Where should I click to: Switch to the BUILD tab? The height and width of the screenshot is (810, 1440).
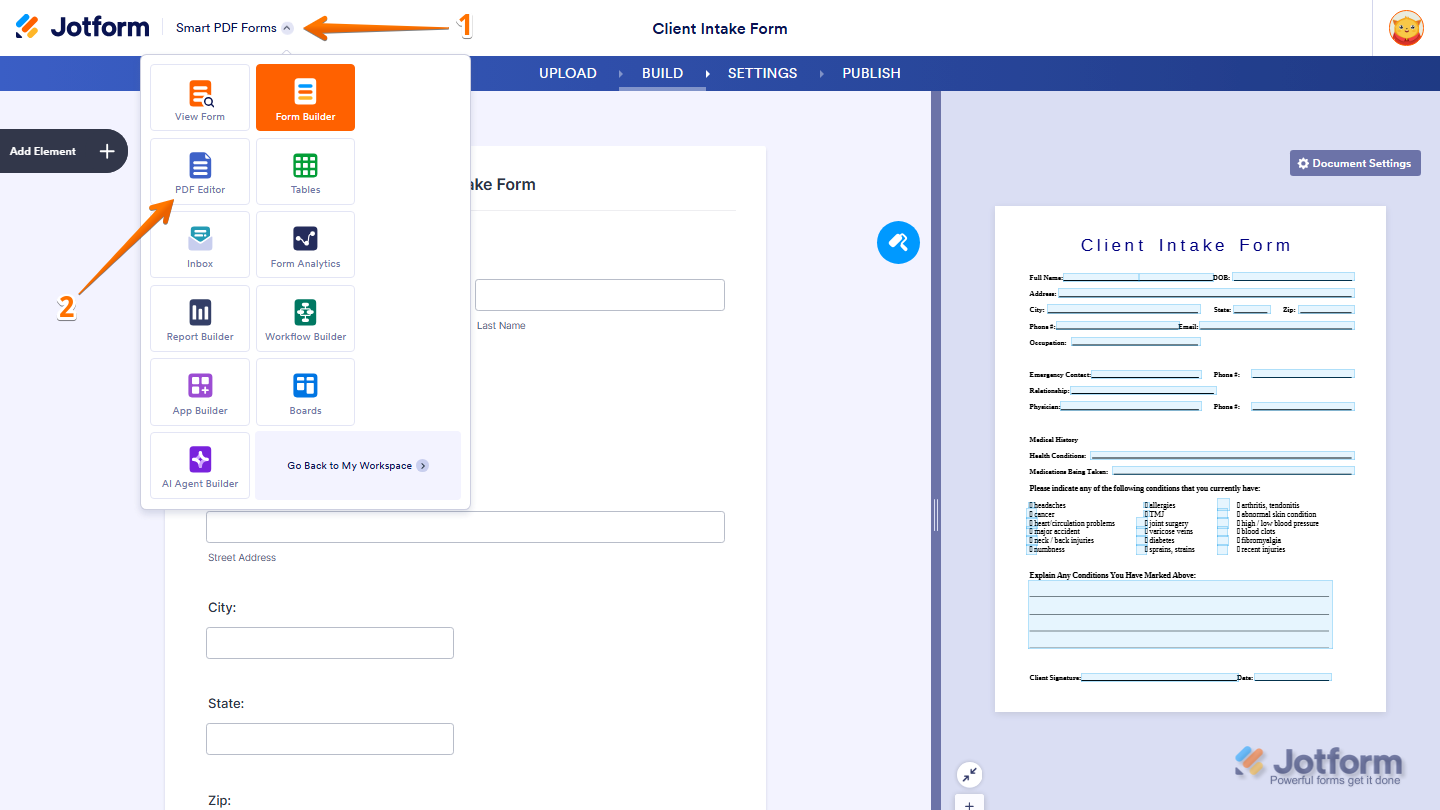[662, 73]
